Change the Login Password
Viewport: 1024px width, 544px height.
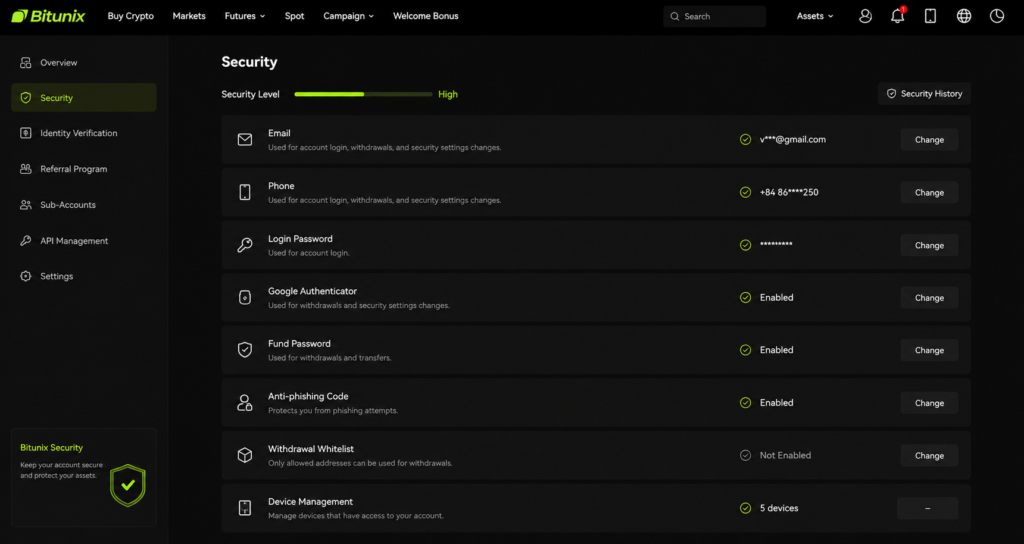click(929, 245)
